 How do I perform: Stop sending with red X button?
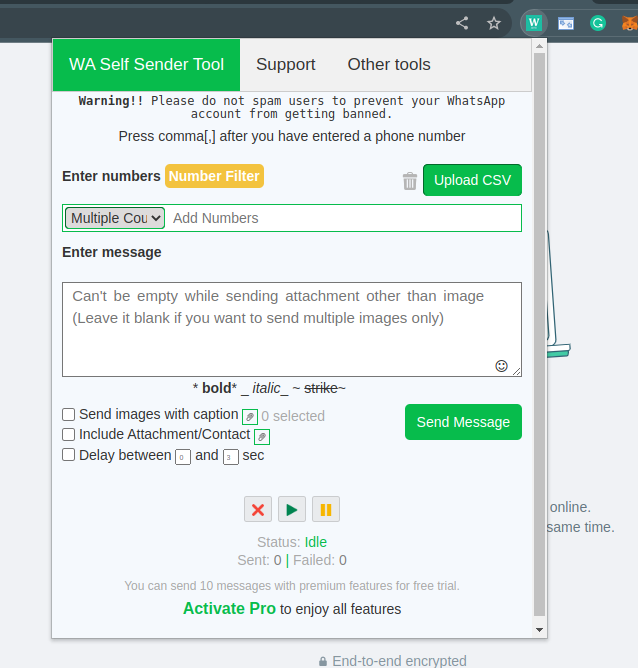point(258,509)
